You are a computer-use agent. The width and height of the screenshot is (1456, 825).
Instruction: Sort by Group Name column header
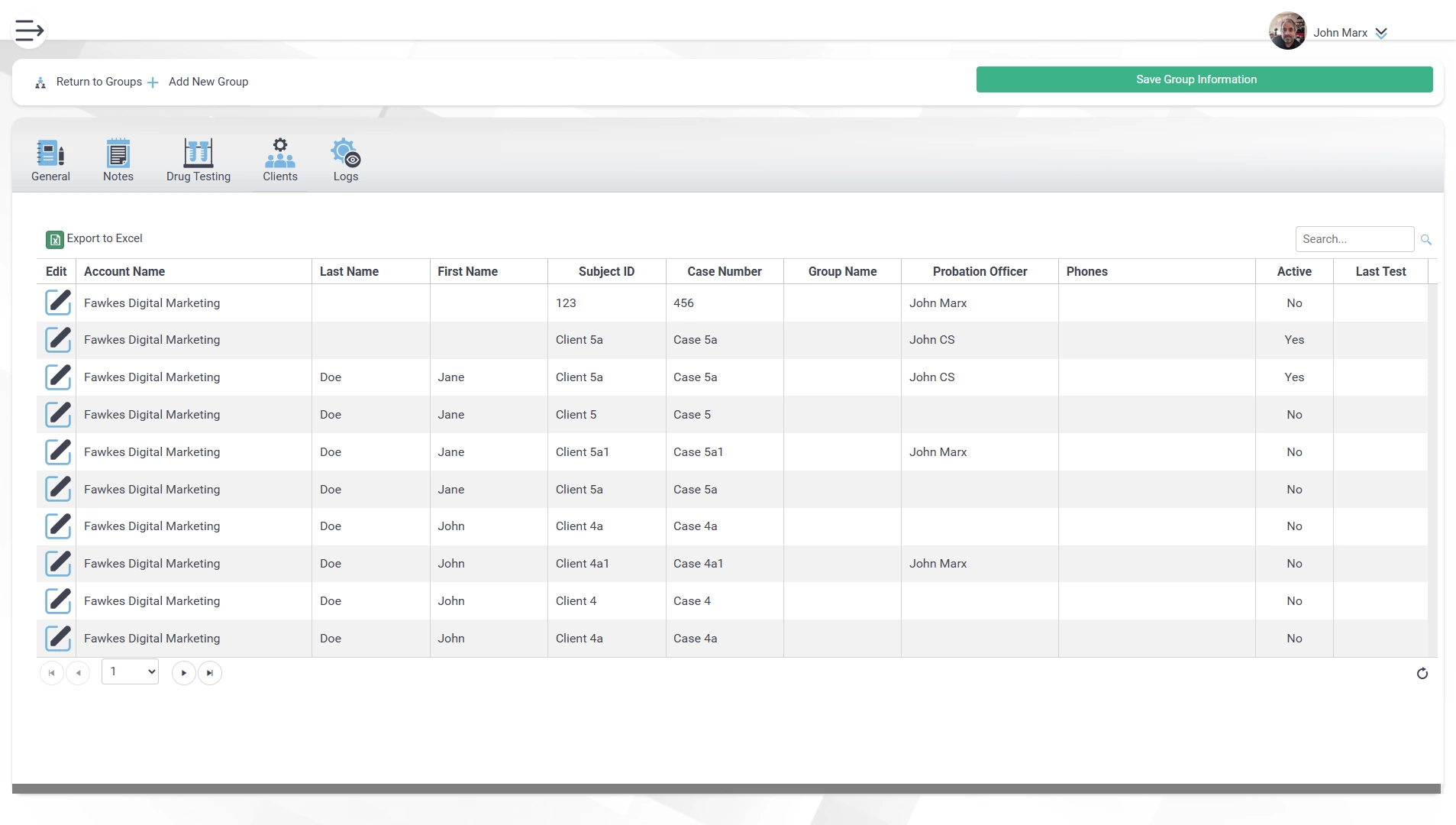coord(842,271)
